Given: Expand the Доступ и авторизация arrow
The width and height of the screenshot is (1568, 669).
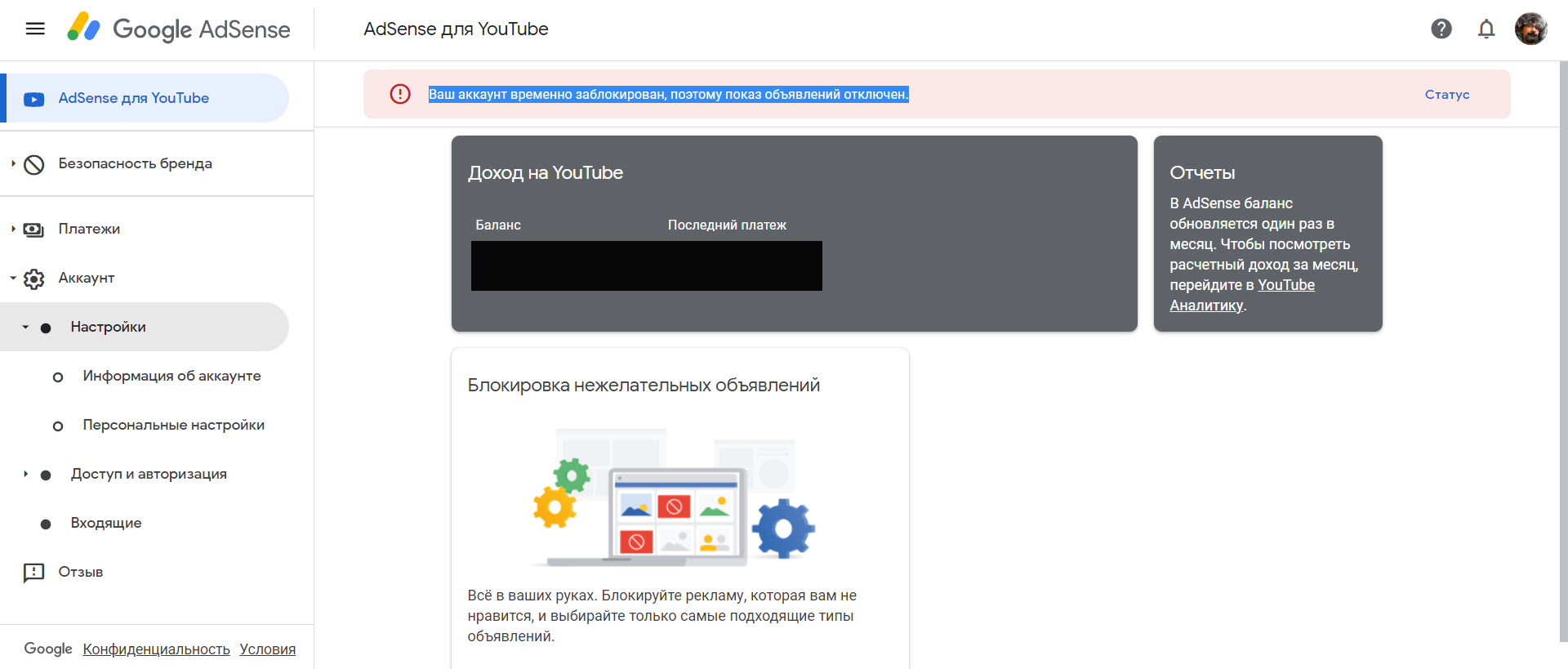Looking at the screenshot, I should click(25, 474).
